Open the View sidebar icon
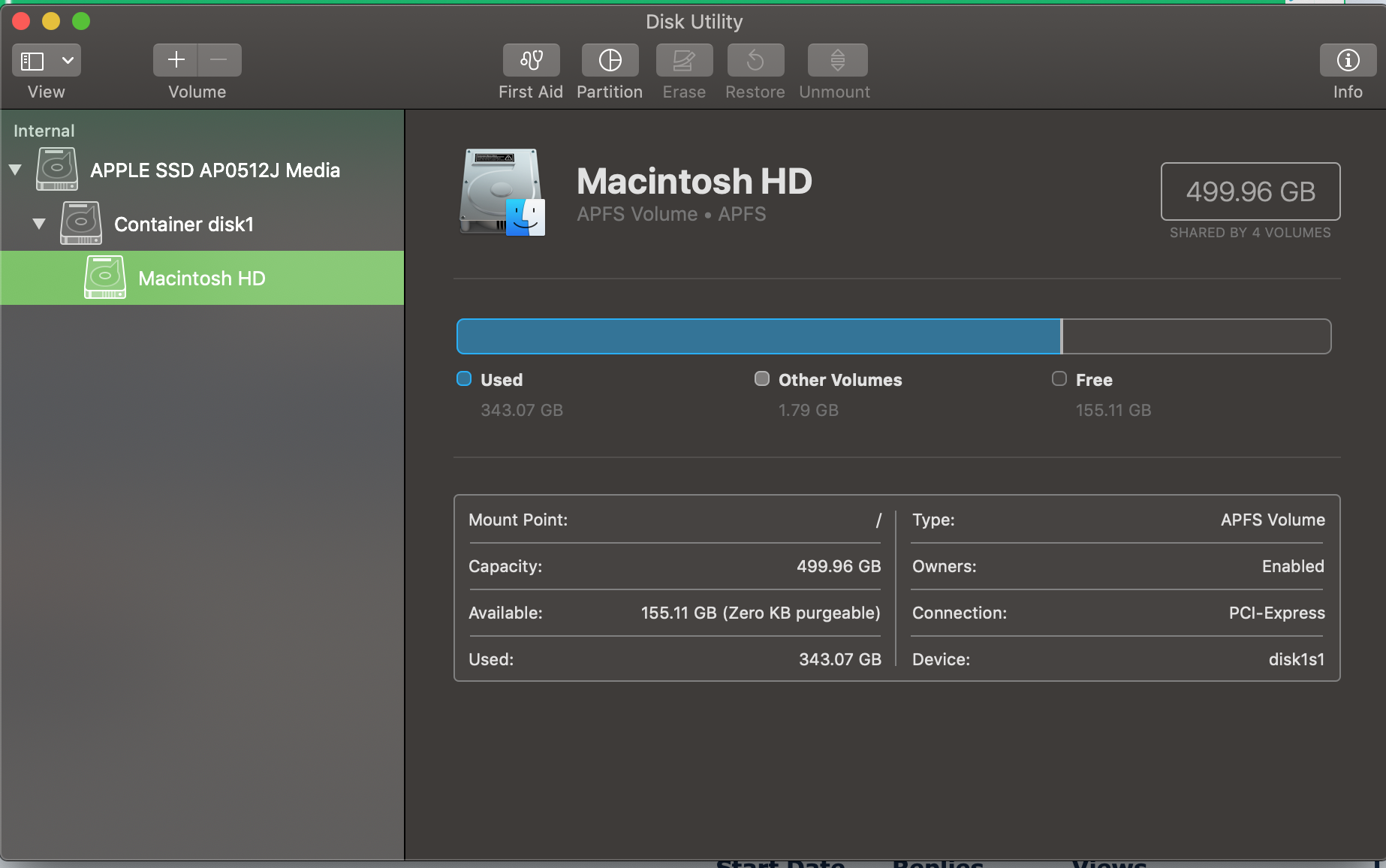The image size is (1386, 868). pos(32,60)
